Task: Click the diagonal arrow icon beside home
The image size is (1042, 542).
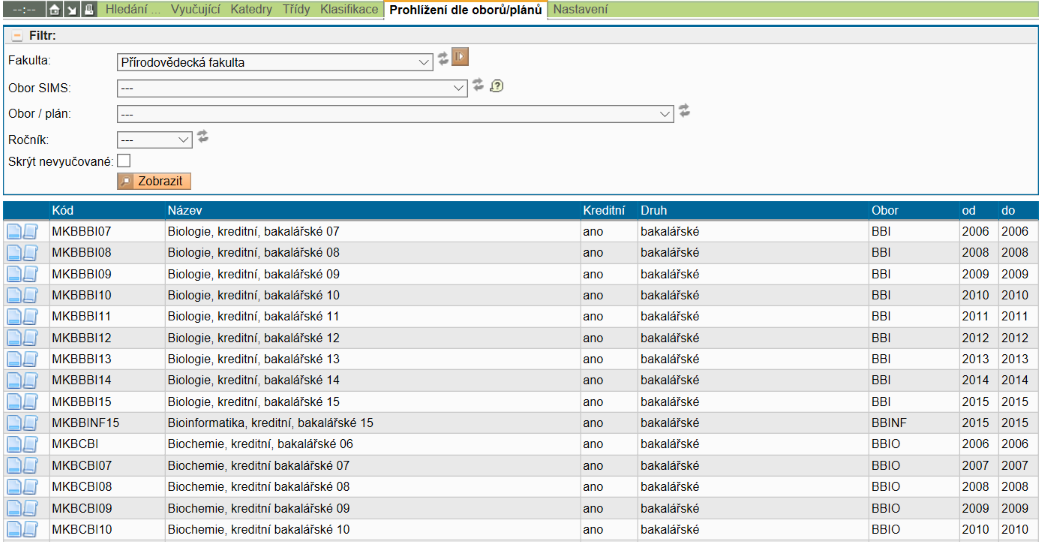Action: pyautogui.click(x=72, y=9)
